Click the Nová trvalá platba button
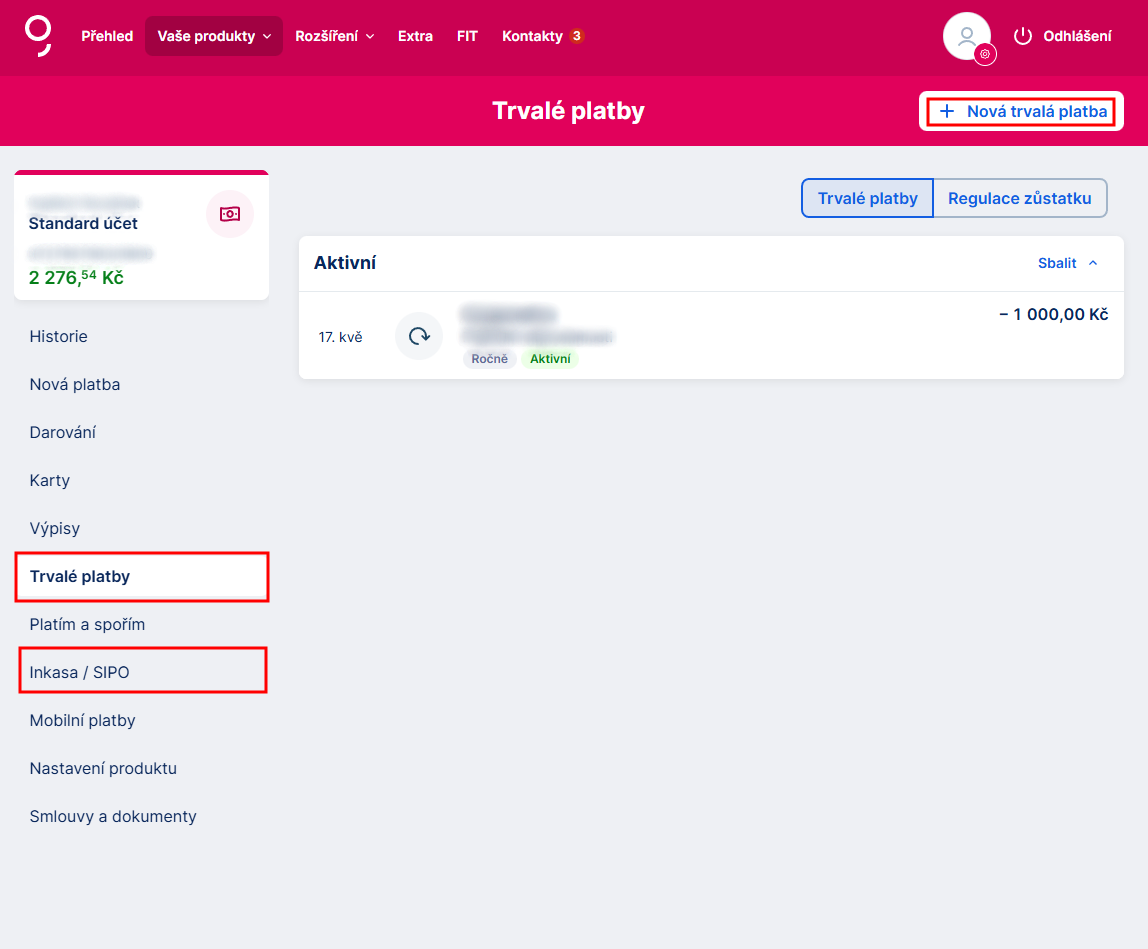Screen dimensions: 1148x949 pos(1020,111)
